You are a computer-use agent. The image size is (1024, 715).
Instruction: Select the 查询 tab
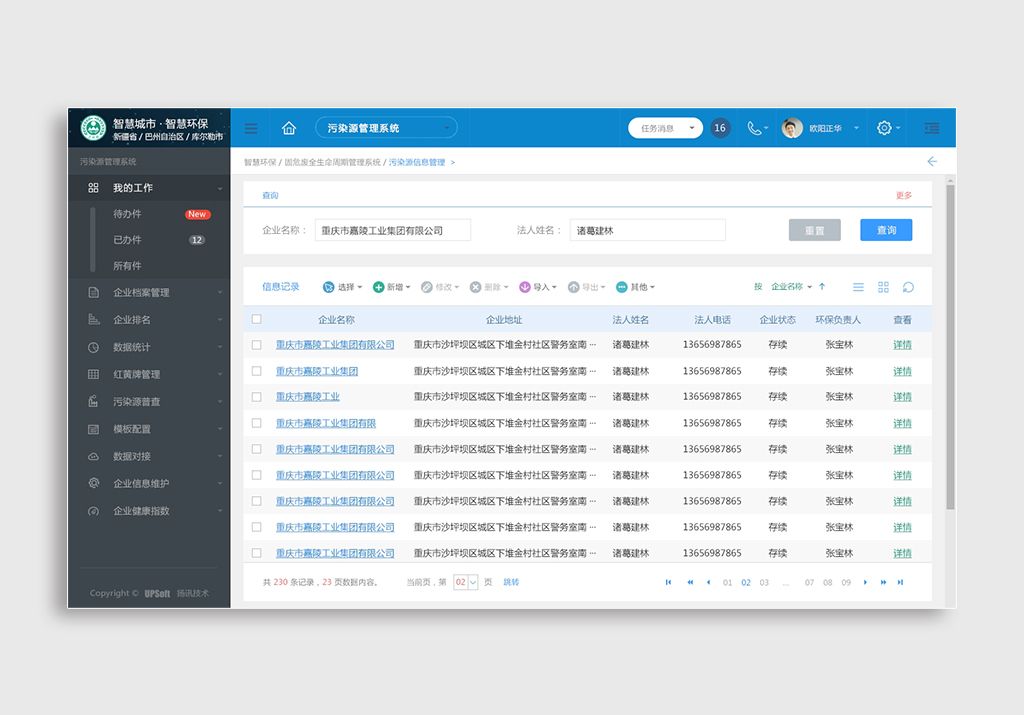[270, 195]
